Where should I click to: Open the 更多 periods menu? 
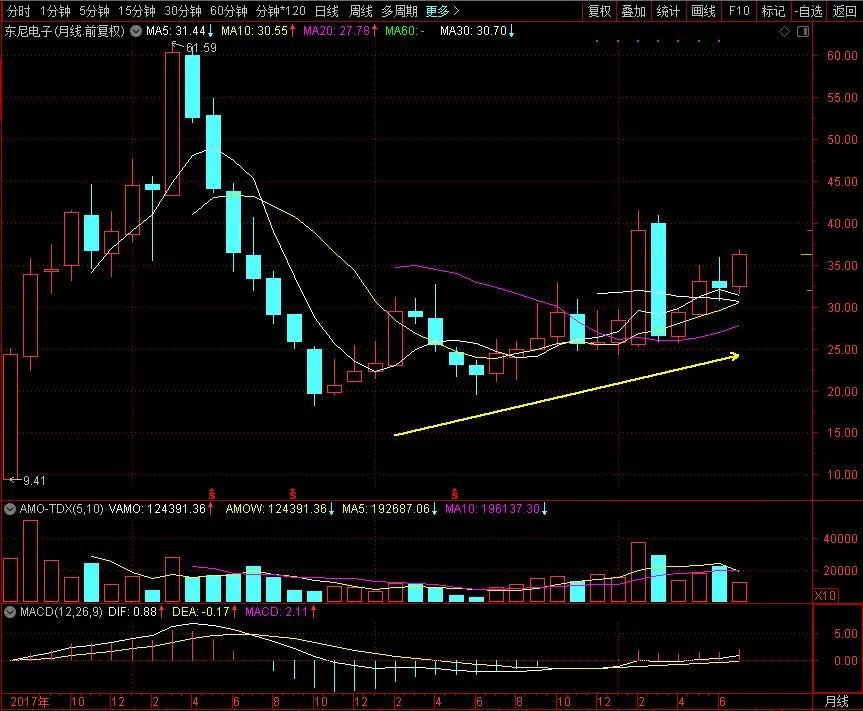[442, 11]
